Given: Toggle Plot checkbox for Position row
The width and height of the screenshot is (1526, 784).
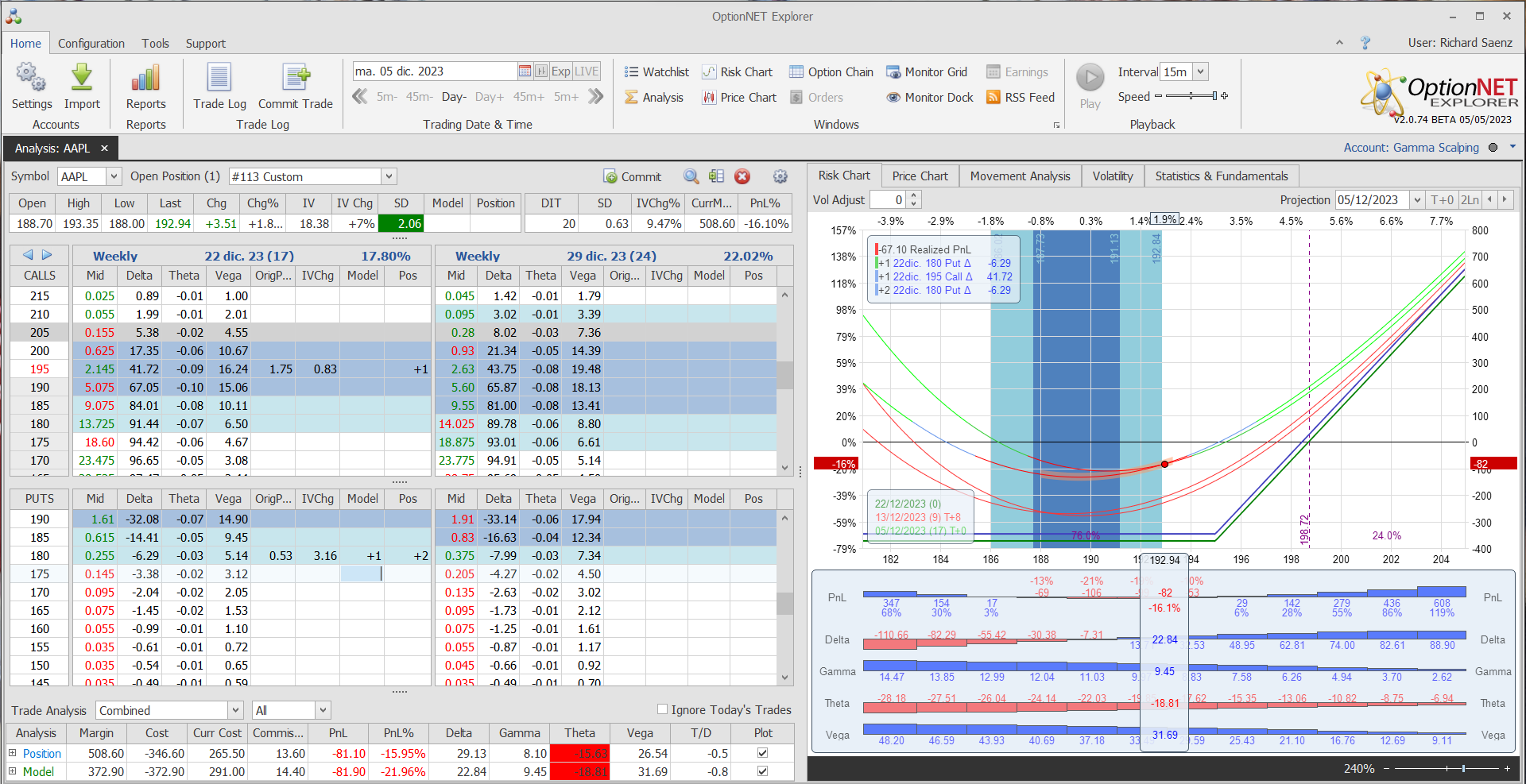Looking at the screenshot, I should click(x=762, y=753).
